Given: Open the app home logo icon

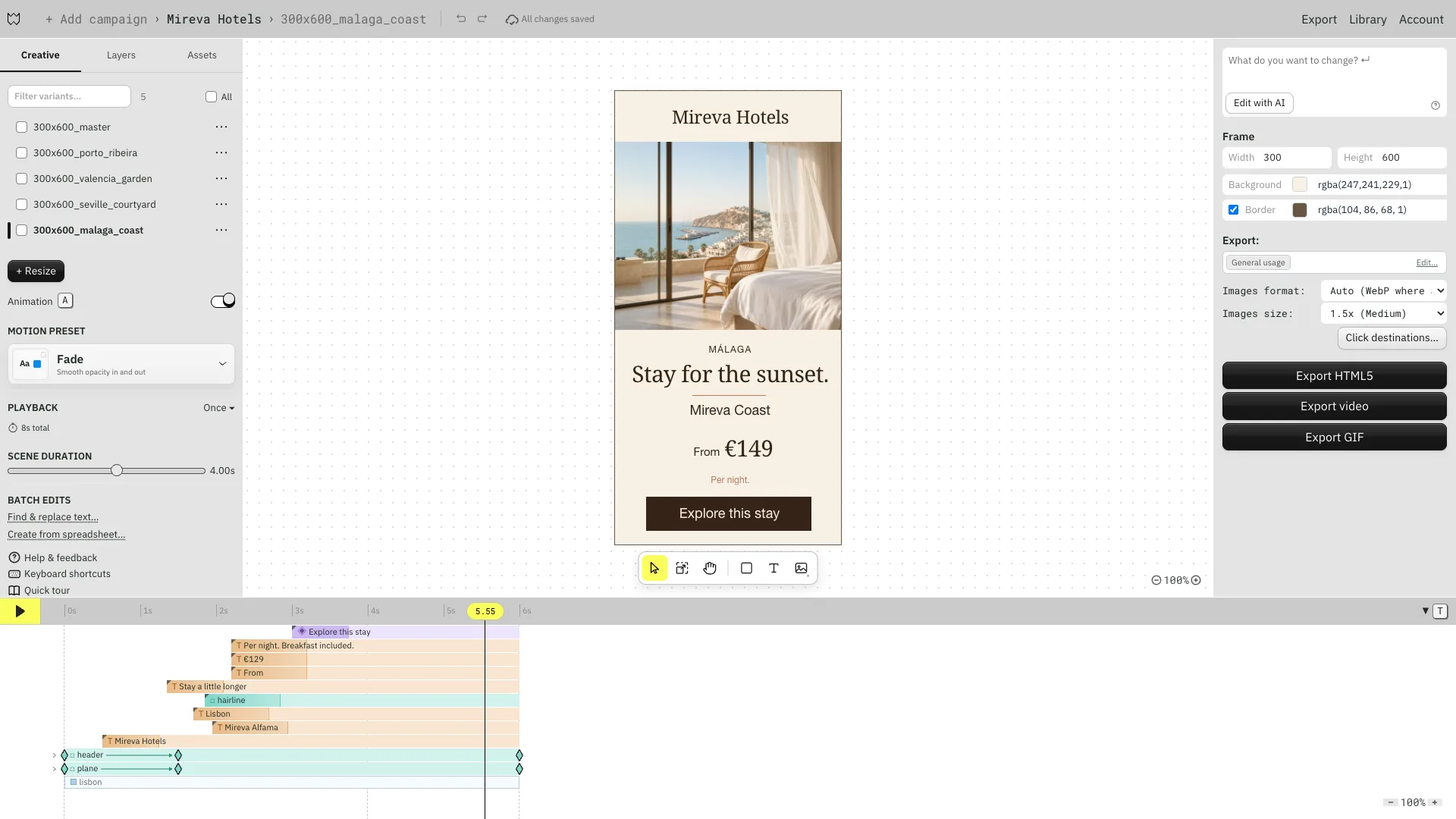Looking at the screenshot, I should pos(14,19).
